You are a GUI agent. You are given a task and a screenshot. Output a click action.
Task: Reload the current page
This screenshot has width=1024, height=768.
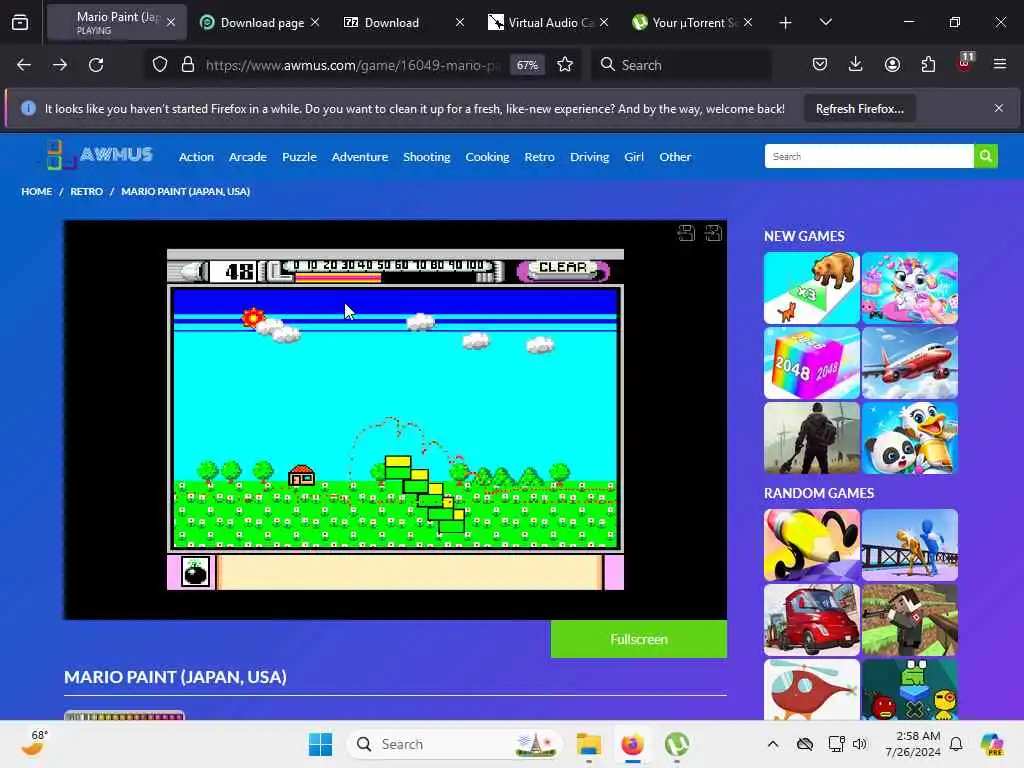click(96, 65)
